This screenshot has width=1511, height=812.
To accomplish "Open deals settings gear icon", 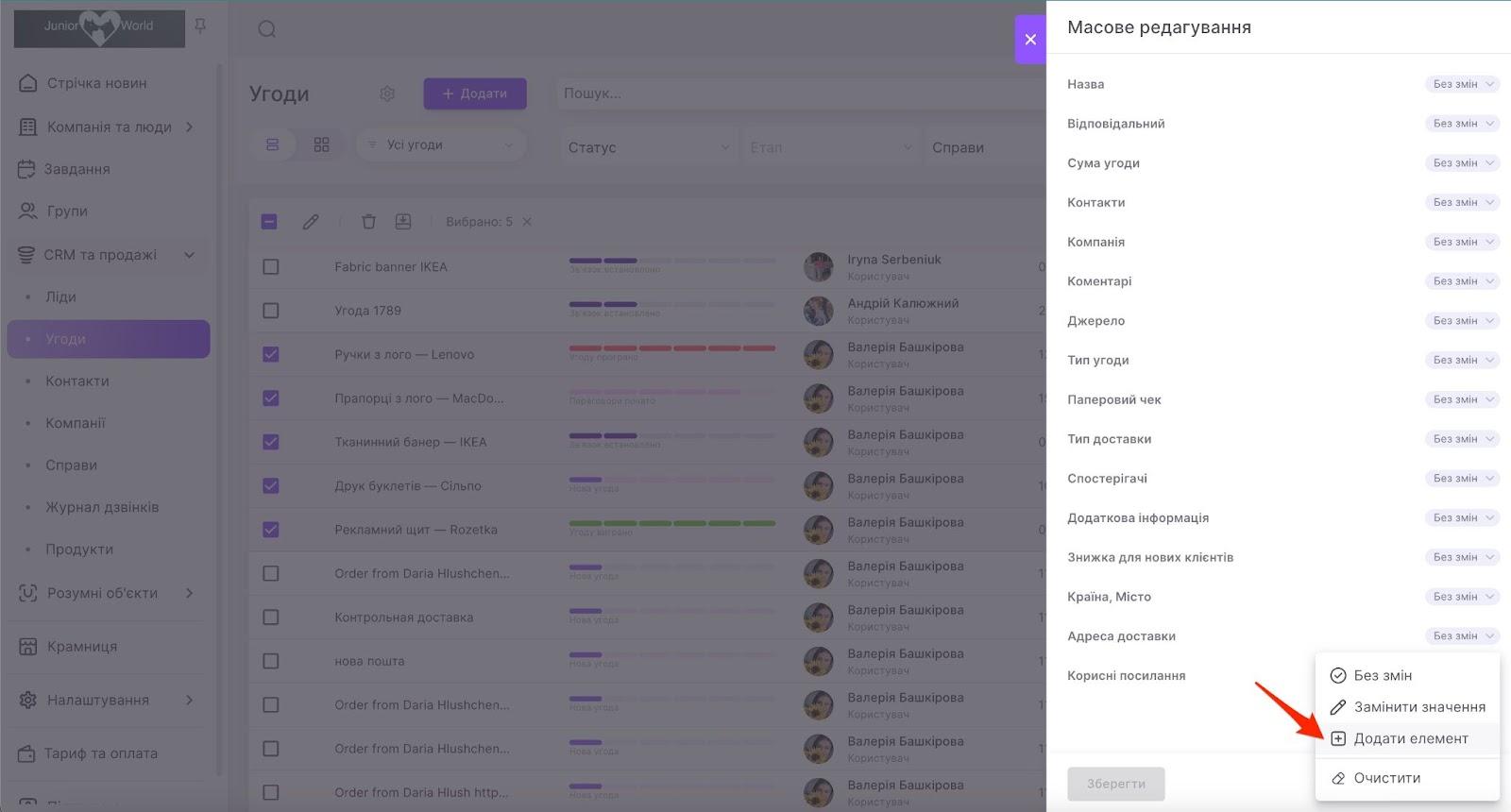I will 387,93.
